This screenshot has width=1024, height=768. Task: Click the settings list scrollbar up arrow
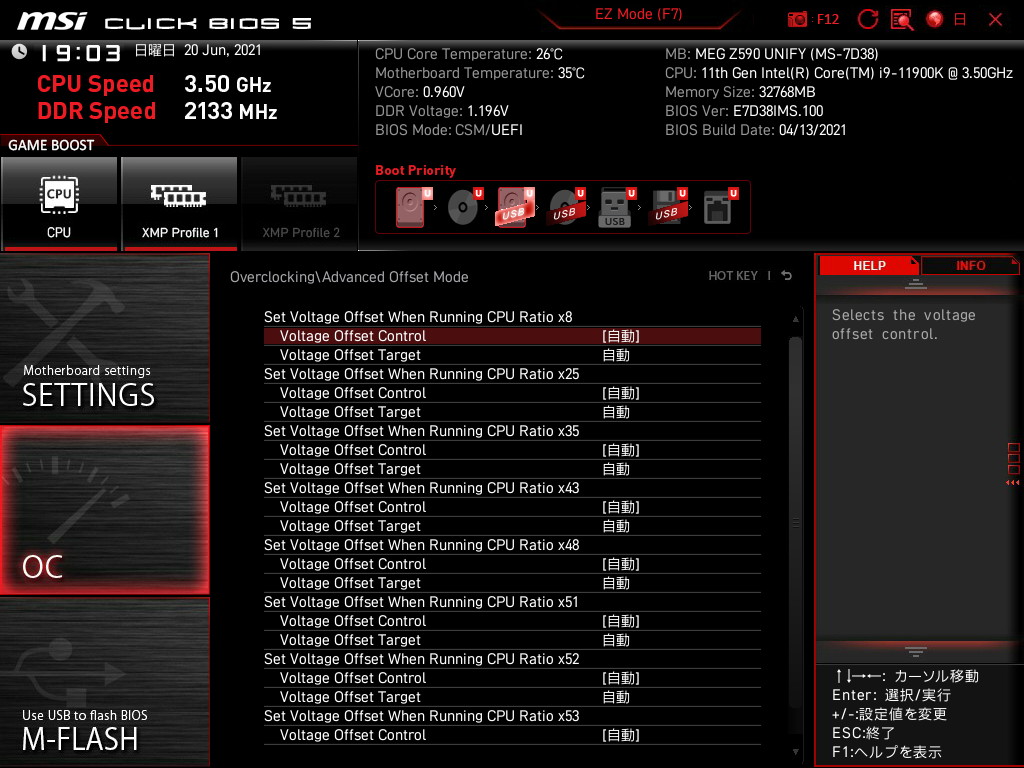[795, 319]
